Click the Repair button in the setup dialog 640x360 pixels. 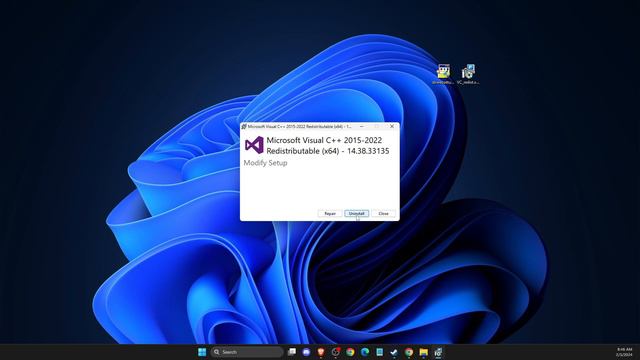click(x=329, y=213)
